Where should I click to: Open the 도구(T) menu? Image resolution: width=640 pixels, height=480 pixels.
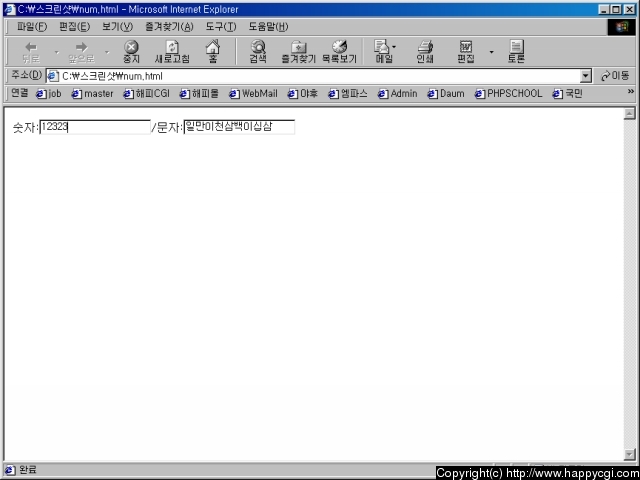click(x=220, y=27)
